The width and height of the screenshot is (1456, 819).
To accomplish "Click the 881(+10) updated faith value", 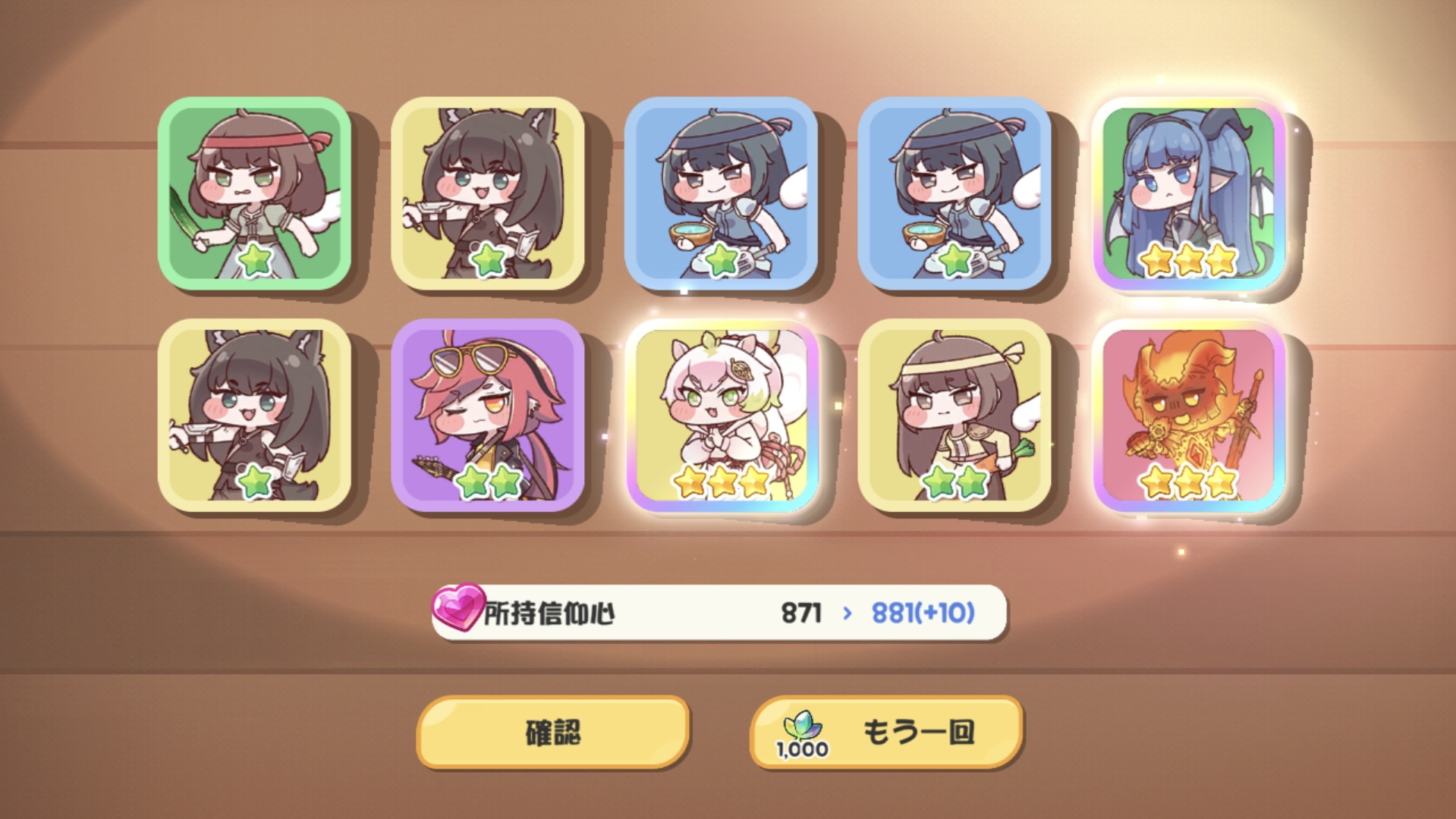I will click(x=923, y=613).
